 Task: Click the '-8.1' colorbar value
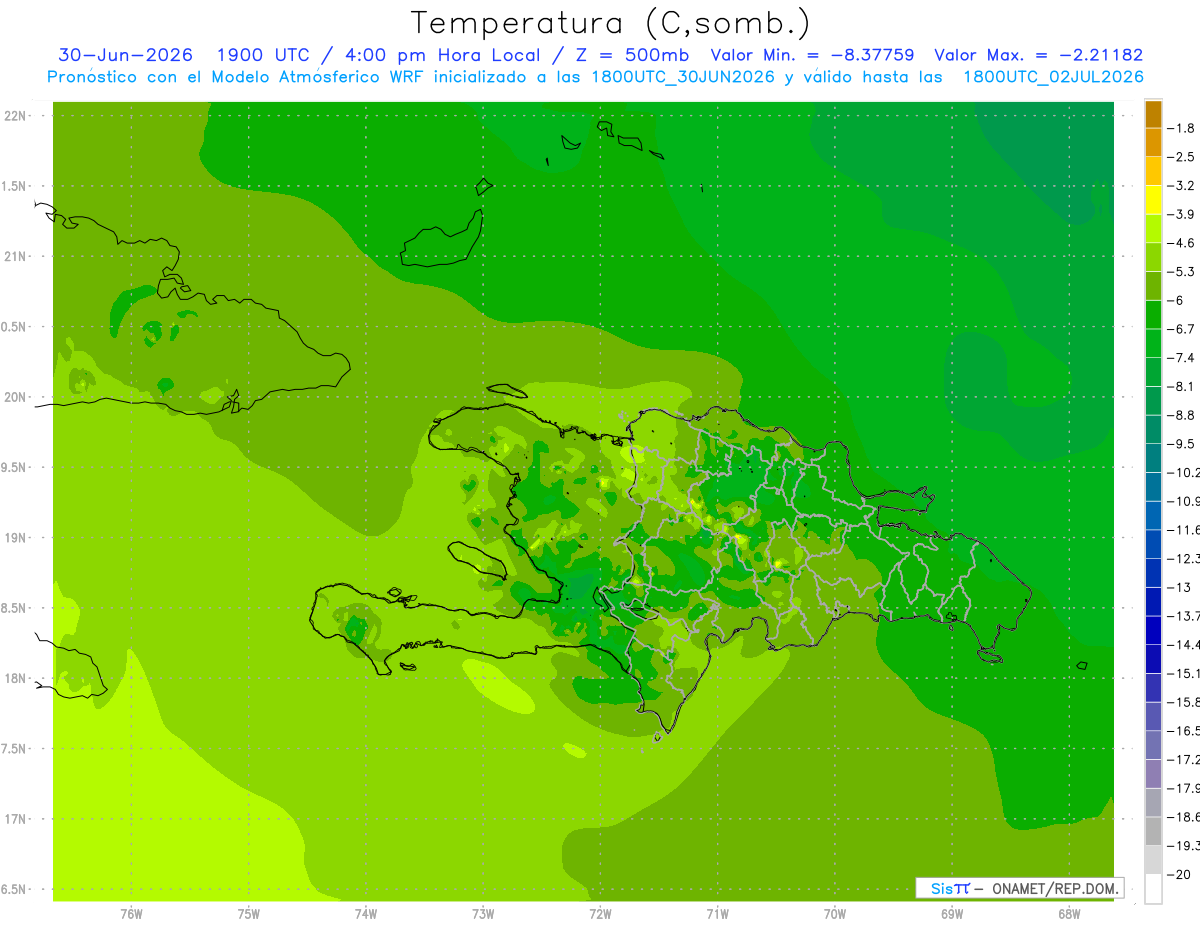1181,386
